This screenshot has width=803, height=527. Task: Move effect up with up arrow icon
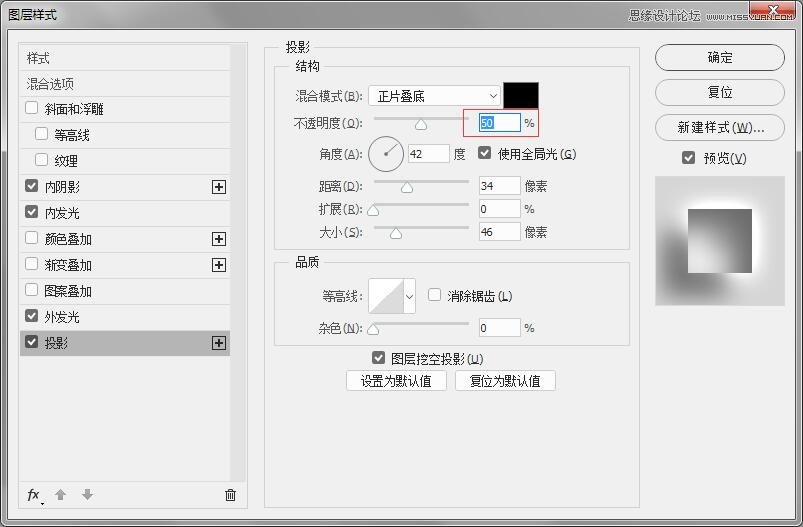(x=60, y=495)
